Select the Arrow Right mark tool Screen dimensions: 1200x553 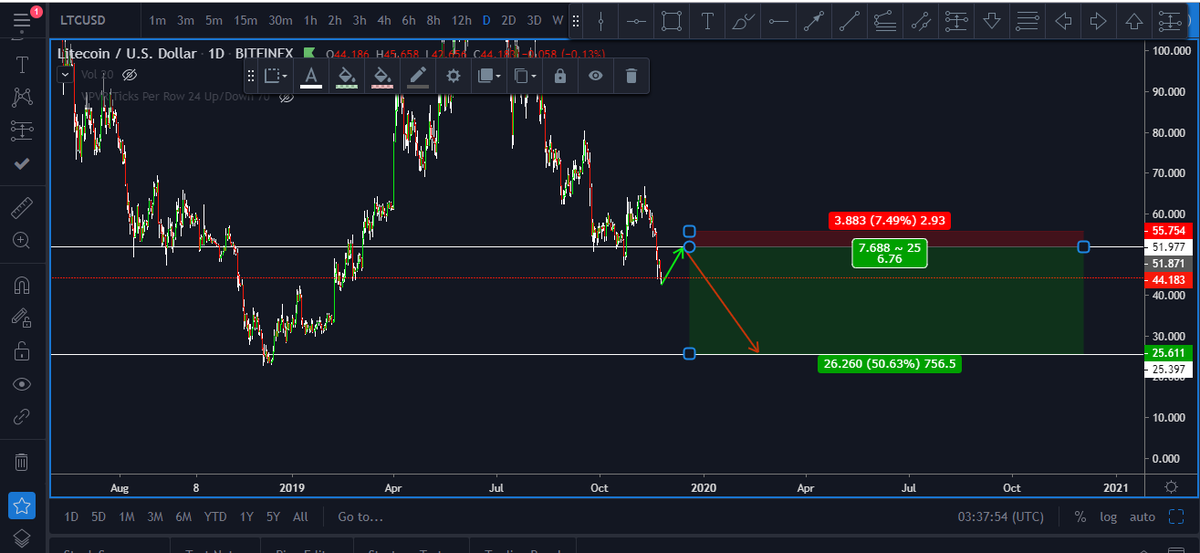tap(1097, 20)
